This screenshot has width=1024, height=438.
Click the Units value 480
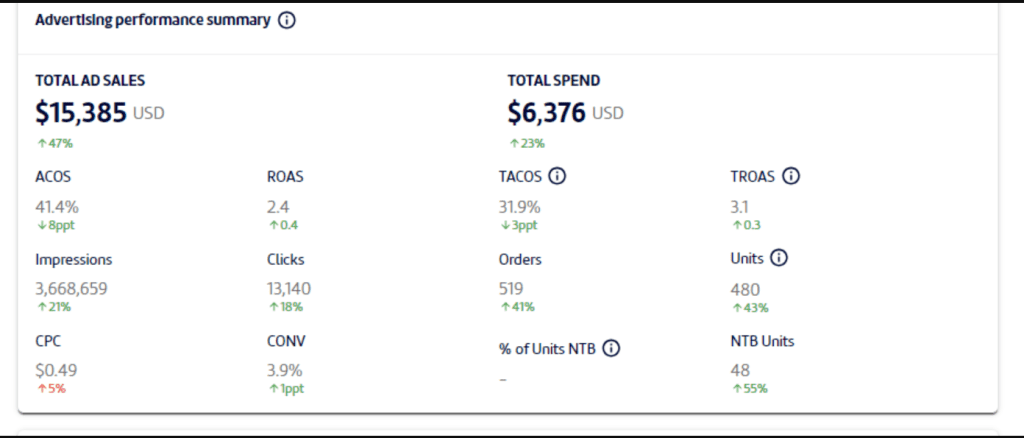745,289
